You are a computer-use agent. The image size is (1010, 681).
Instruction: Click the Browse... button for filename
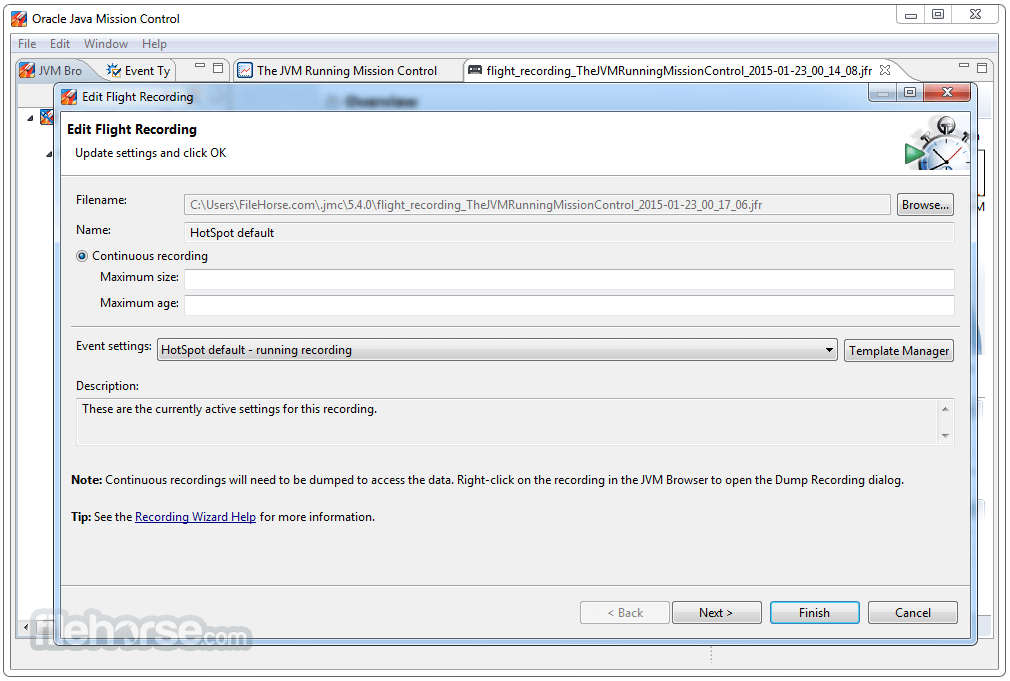click(925, 205)
